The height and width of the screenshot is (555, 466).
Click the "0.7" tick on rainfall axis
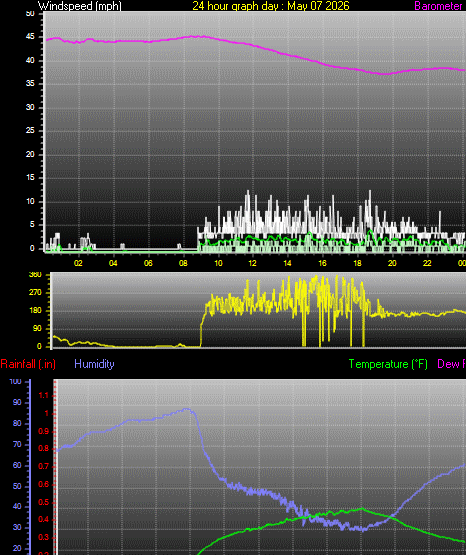43,467
